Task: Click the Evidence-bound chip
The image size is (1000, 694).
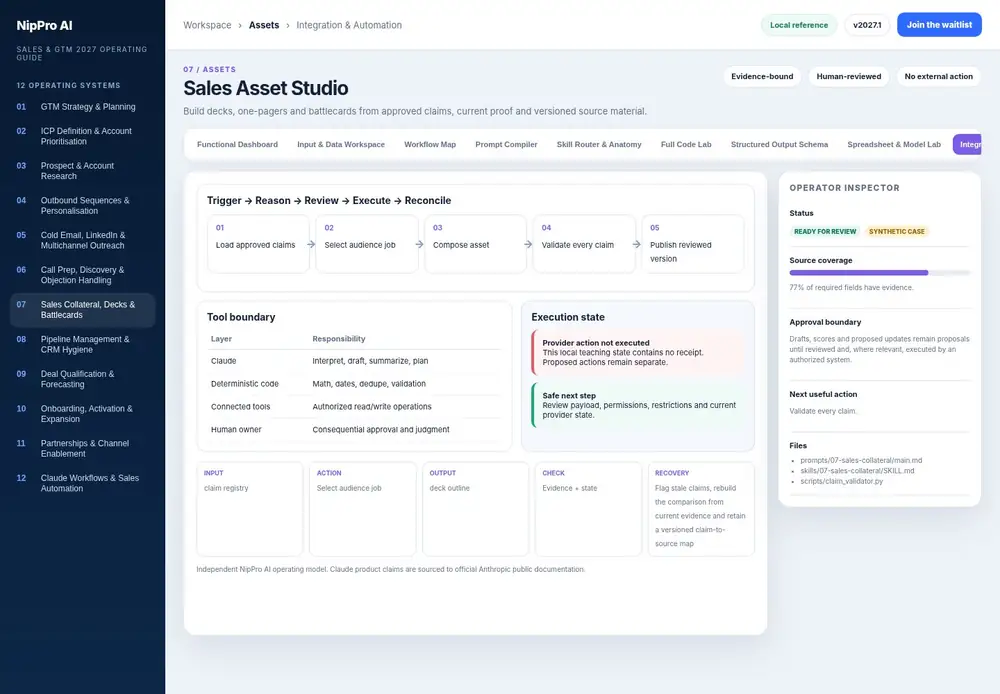Action: coord(762,77)
